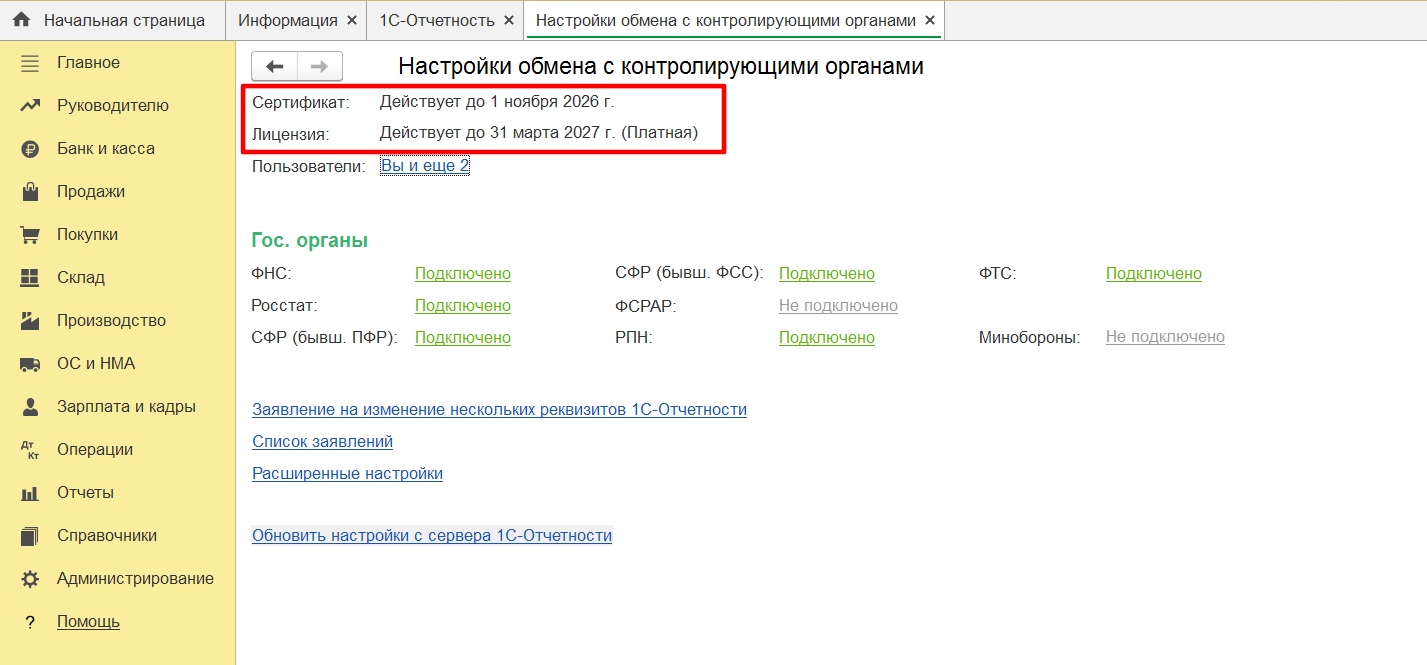
Task: Click the ФТС Подключено link
Action: tap(1154, 274)
